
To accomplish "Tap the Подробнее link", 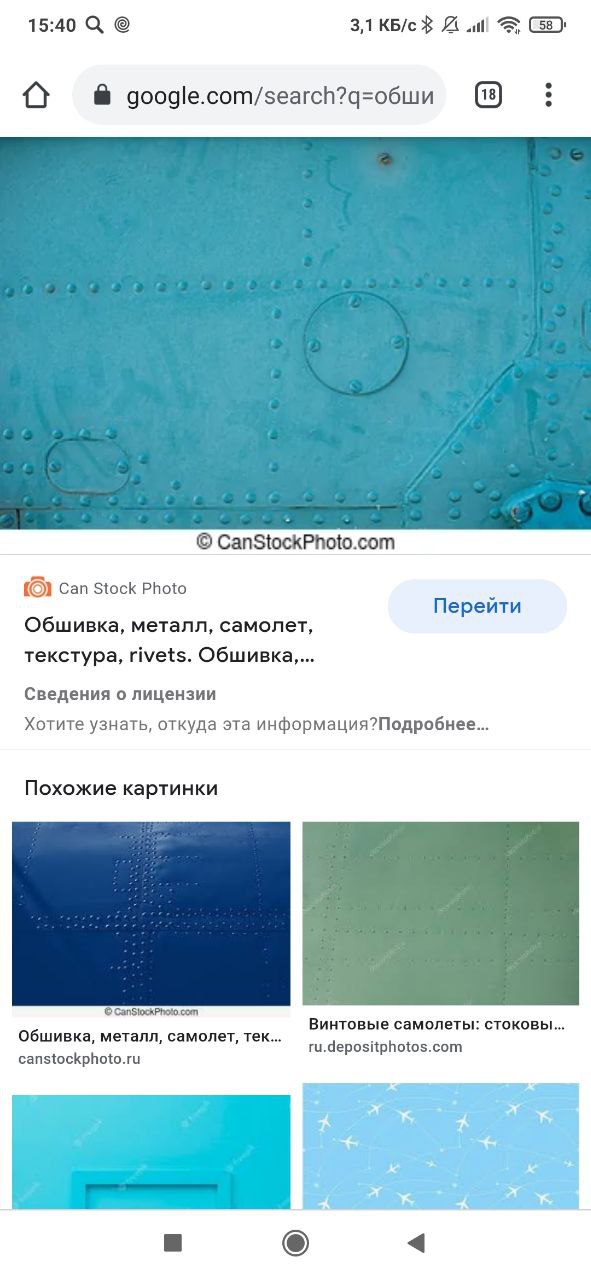I will [x=433, y=724].
